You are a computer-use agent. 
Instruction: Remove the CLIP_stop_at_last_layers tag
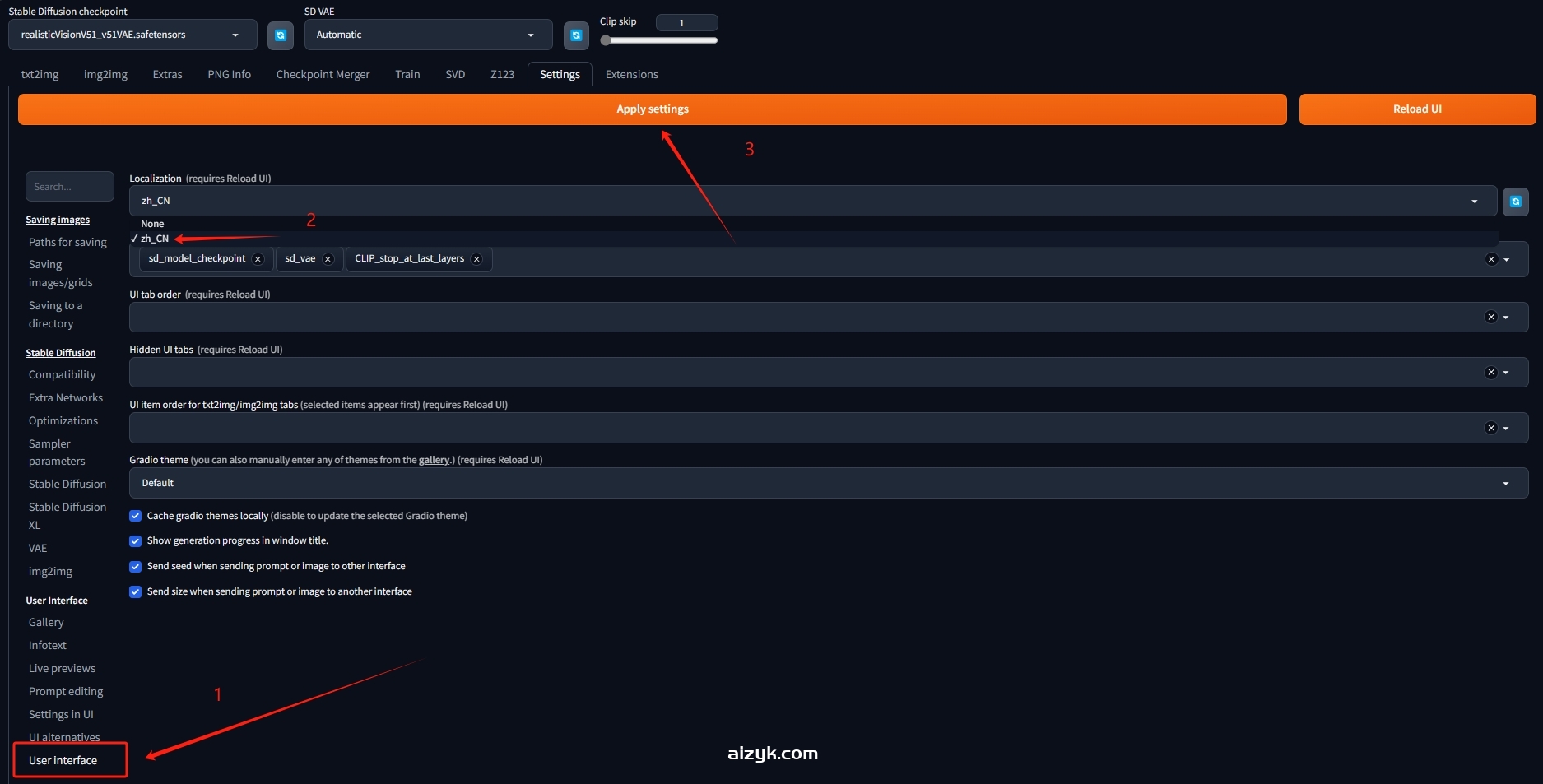click(476, 259)
